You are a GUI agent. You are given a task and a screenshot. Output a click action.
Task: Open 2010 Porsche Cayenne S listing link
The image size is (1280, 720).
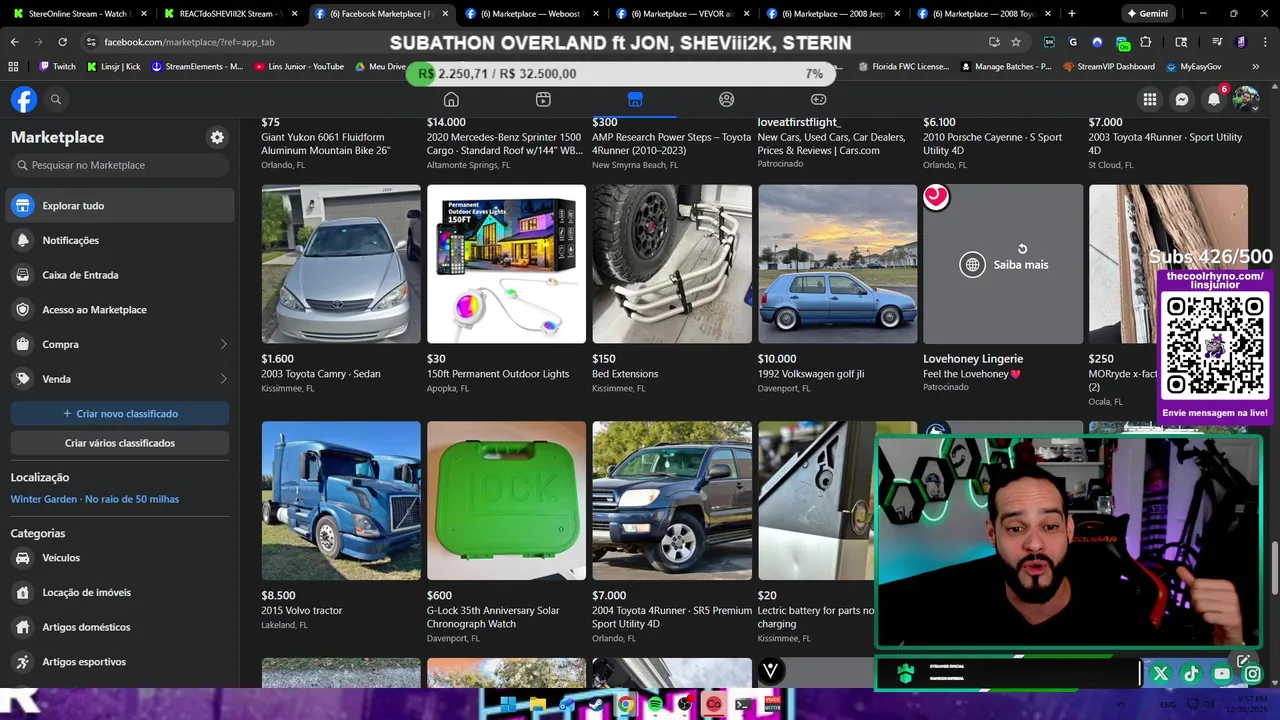point(993,144)
